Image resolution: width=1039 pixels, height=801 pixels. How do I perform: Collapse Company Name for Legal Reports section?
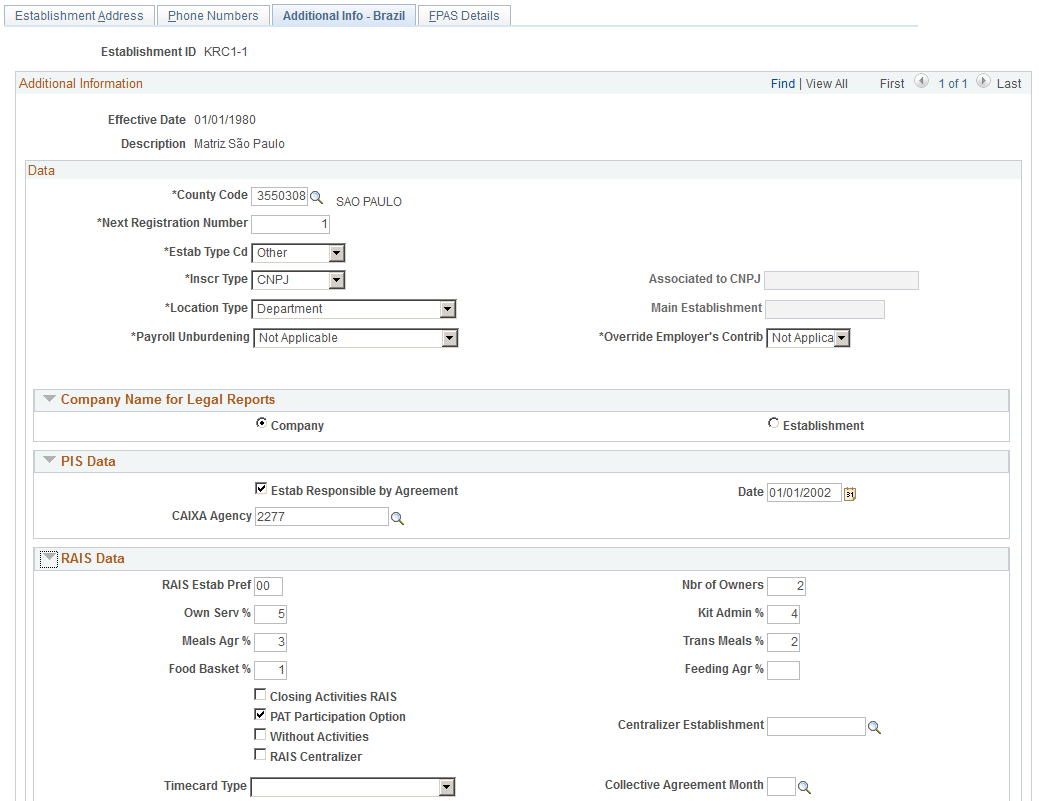pyautogui.click(x=49, y=399)
